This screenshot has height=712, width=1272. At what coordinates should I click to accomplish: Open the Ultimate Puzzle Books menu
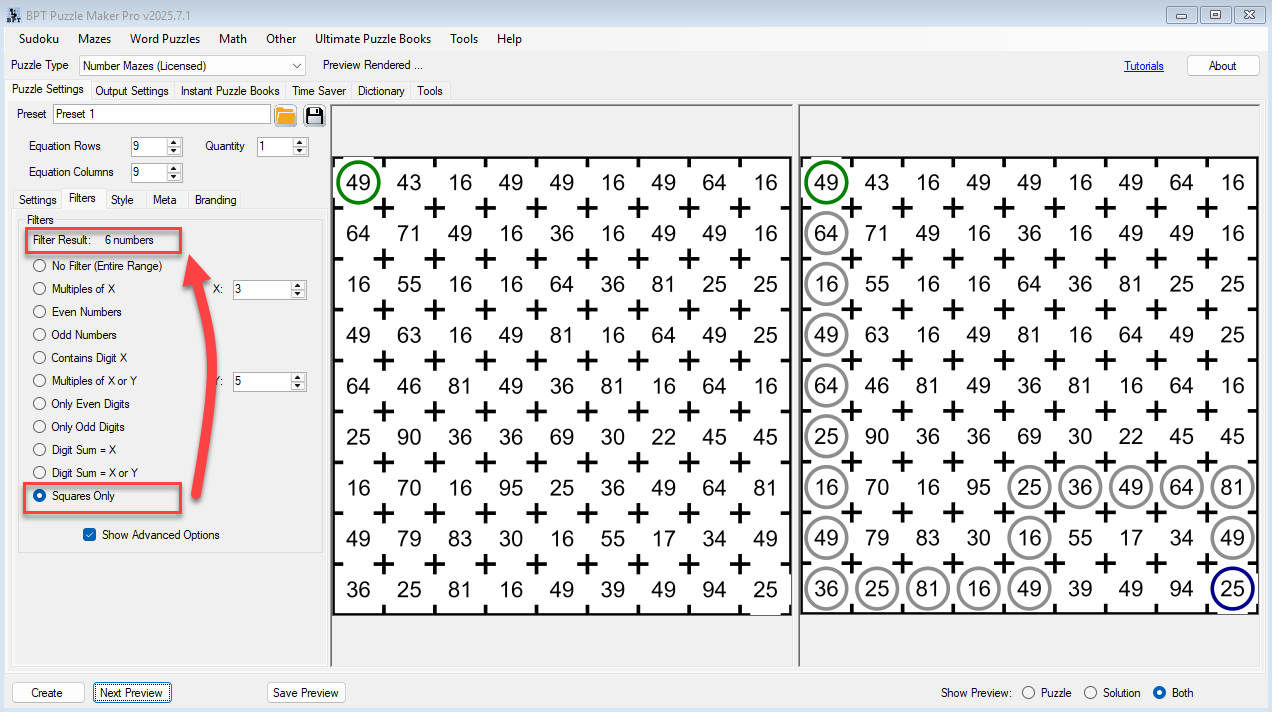[373, 39]
